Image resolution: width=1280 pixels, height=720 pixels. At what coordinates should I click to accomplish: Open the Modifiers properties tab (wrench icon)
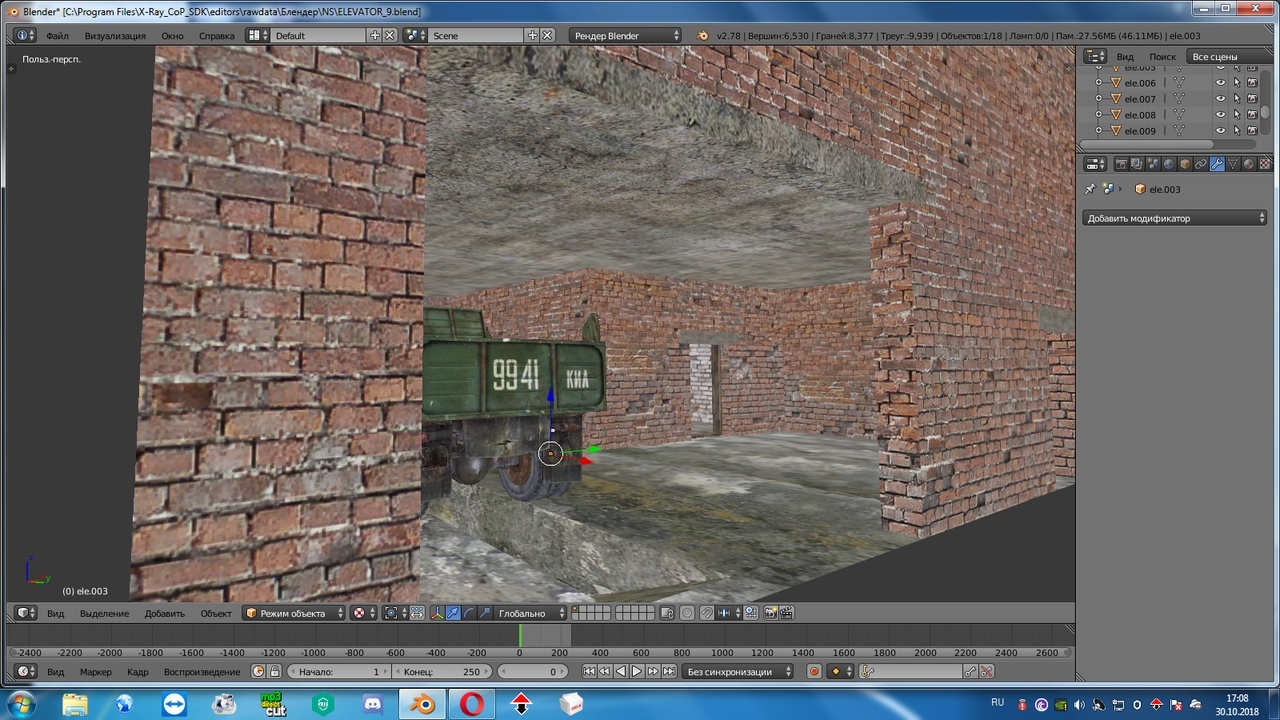pos(1216,164)
